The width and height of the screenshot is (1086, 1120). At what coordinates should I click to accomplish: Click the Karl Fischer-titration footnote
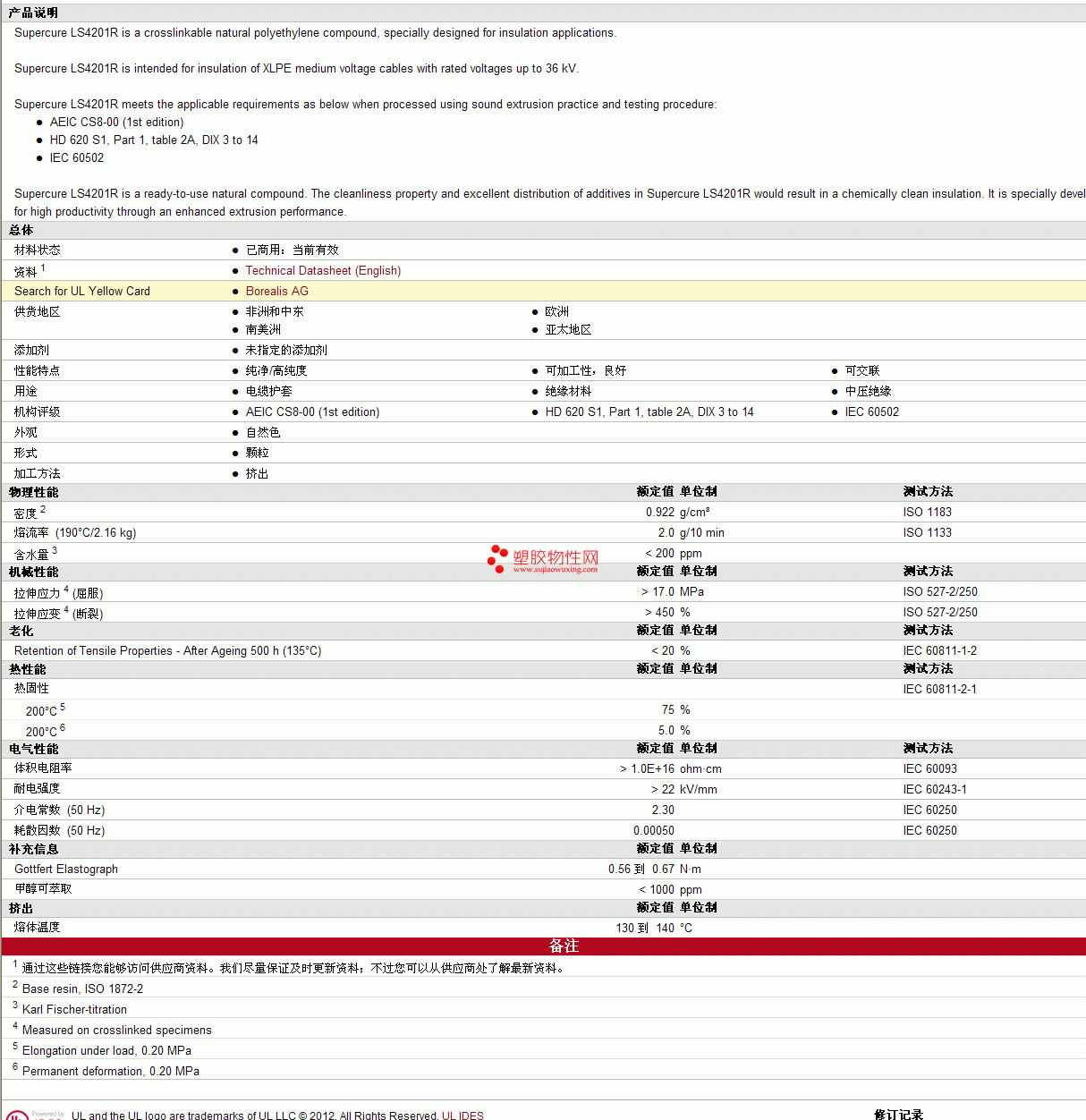tap(74, 1009)
